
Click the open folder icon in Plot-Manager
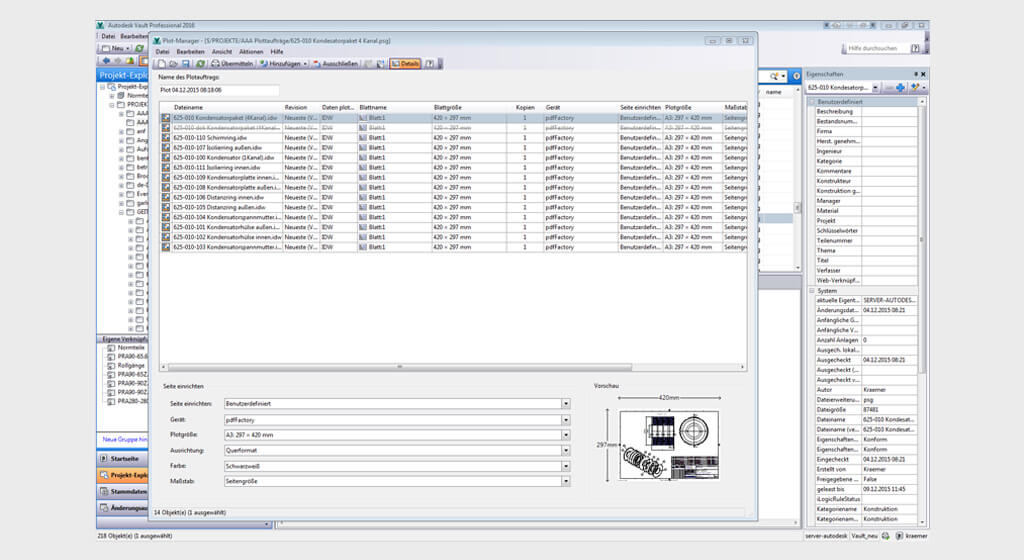(x=173, y=63)
